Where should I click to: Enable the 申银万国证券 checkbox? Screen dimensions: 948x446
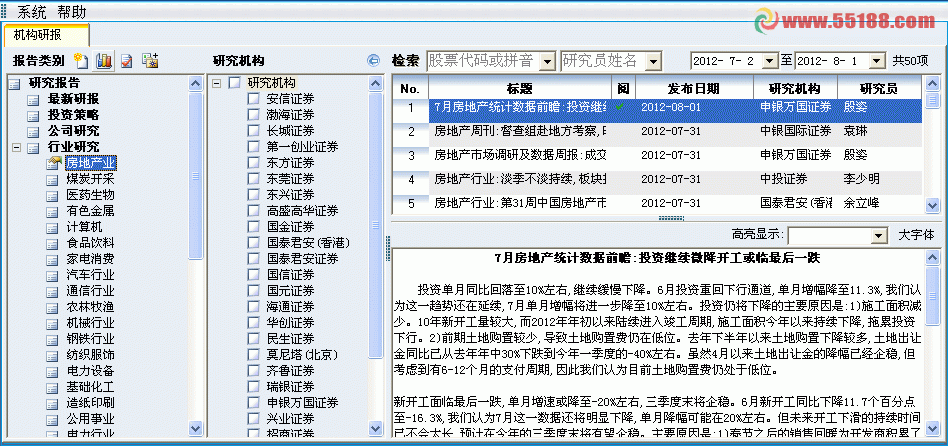pyautogui.click(x=253, y=402)
